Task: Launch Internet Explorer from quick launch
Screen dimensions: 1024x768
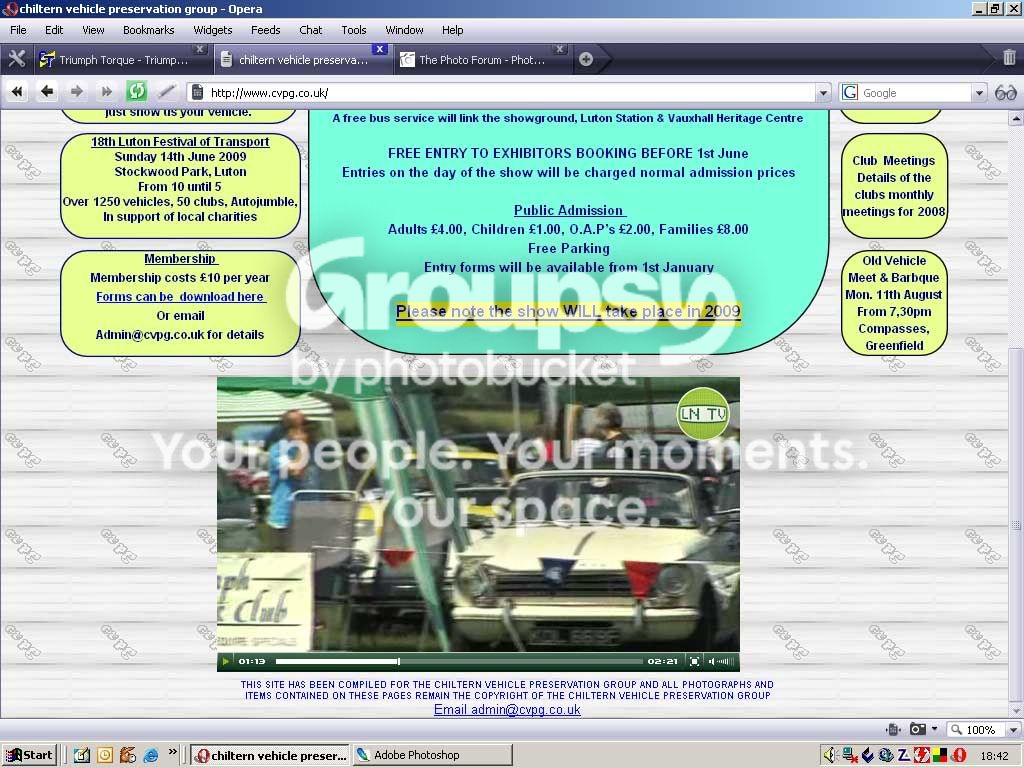Action: [151, 756]
